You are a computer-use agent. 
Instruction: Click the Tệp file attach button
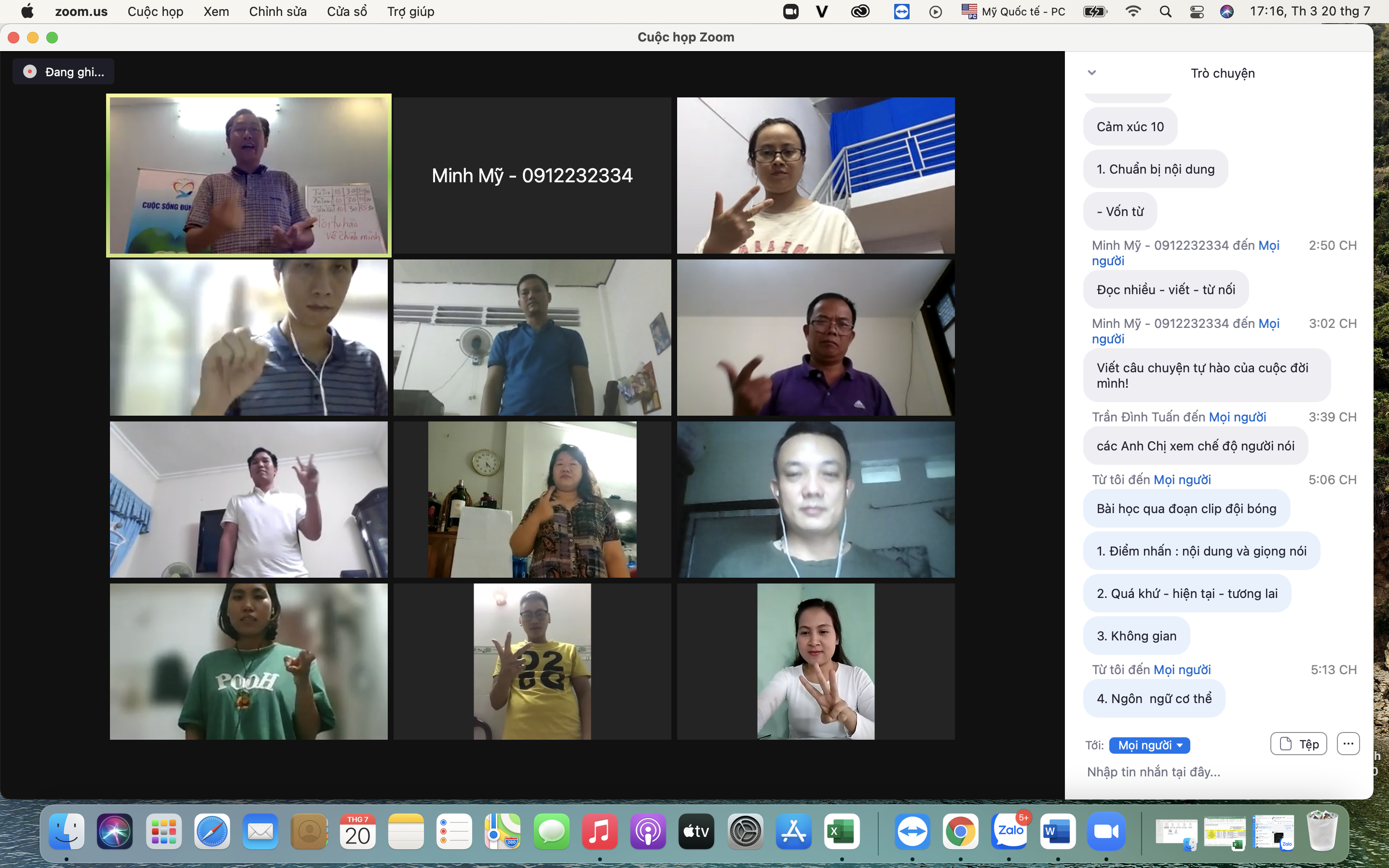coord(1298,744)
